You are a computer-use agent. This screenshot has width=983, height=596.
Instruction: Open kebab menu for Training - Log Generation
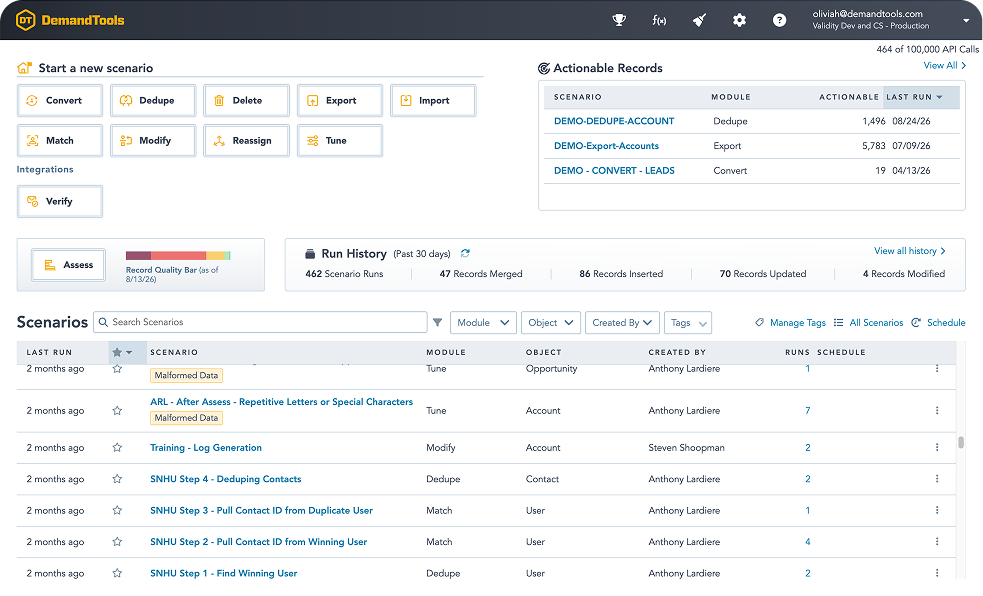pos(937,447)
